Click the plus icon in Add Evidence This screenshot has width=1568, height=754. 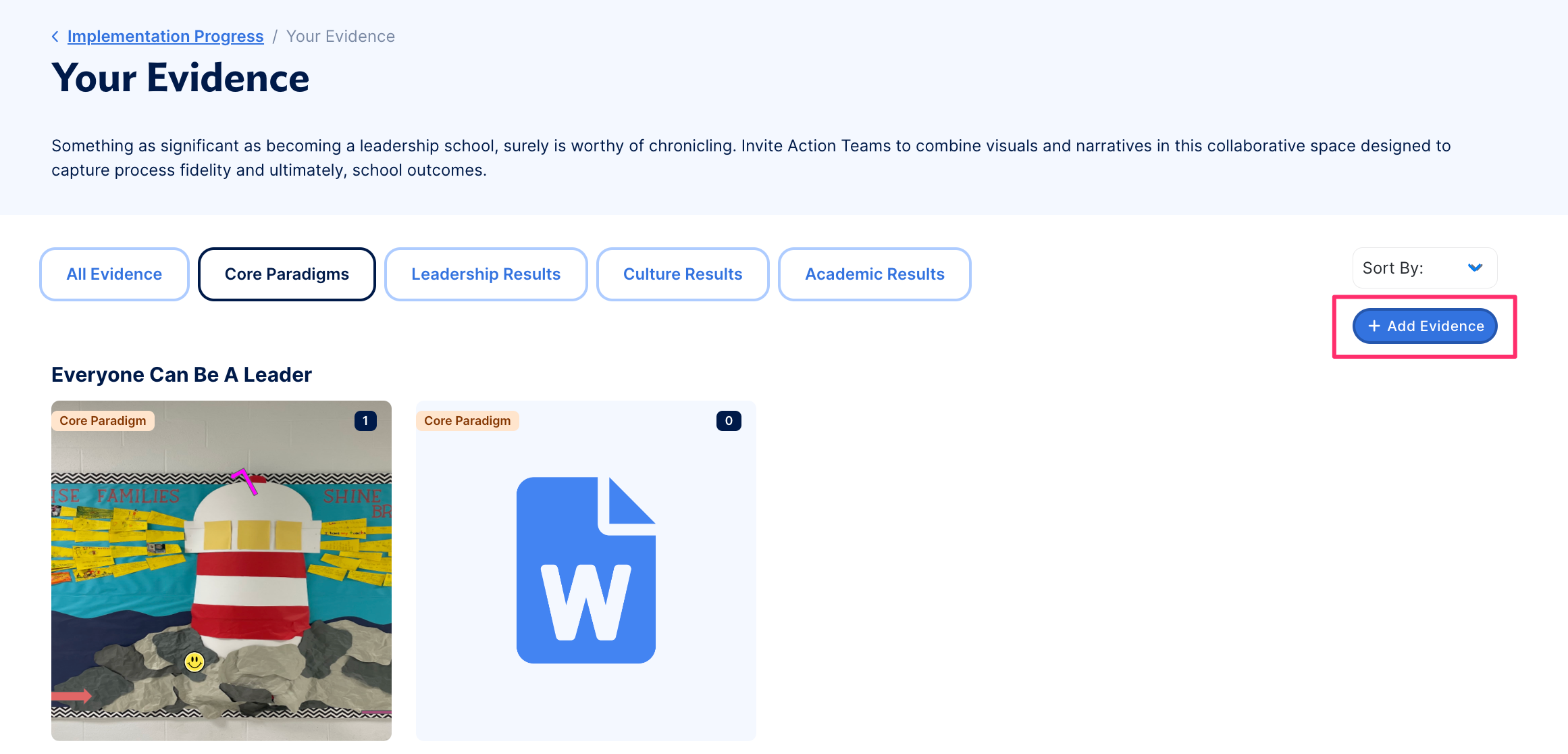point(1374,326)
